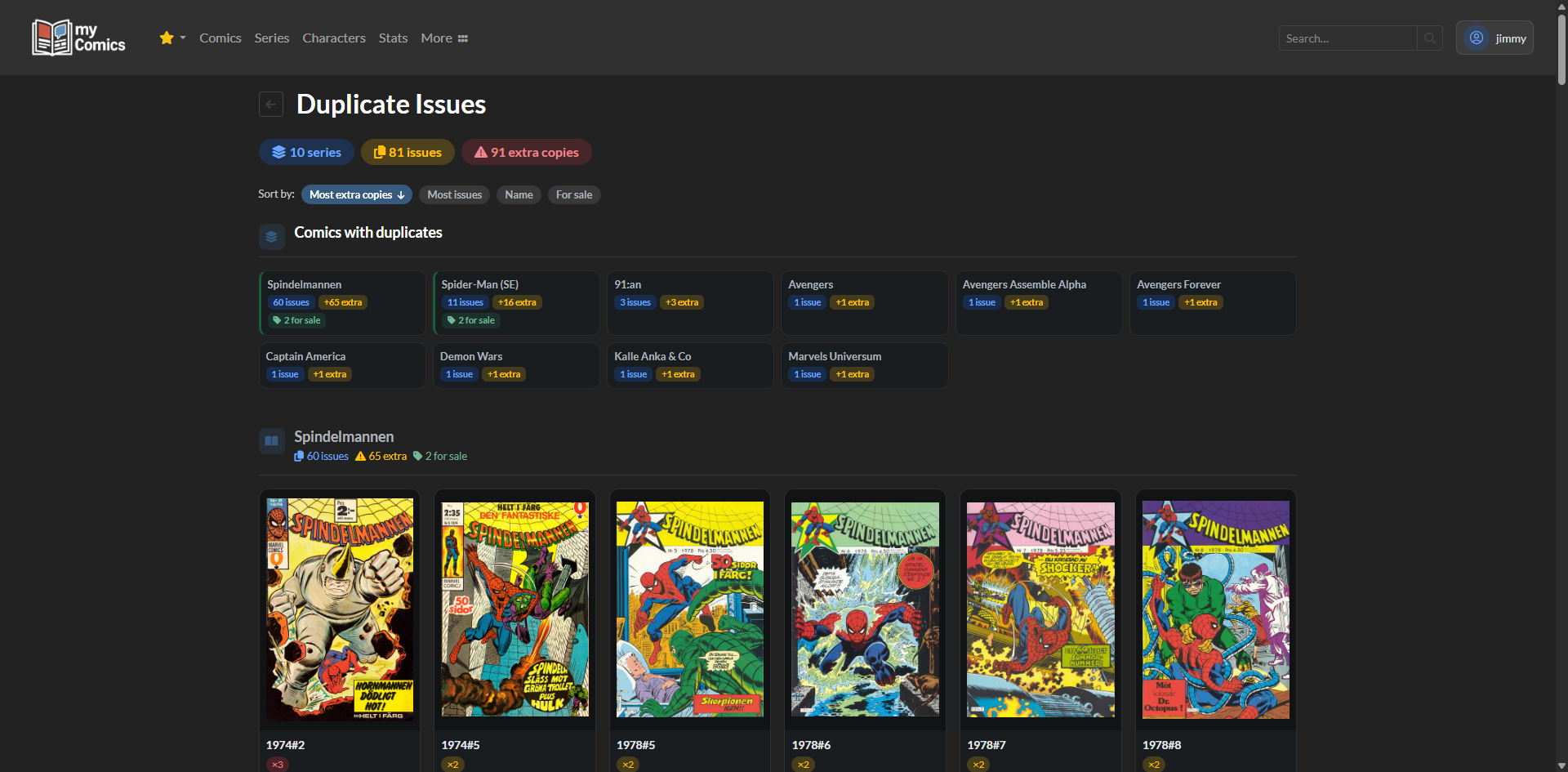
Task: Open the Demon Wars series card
Action: click(516, 365)
